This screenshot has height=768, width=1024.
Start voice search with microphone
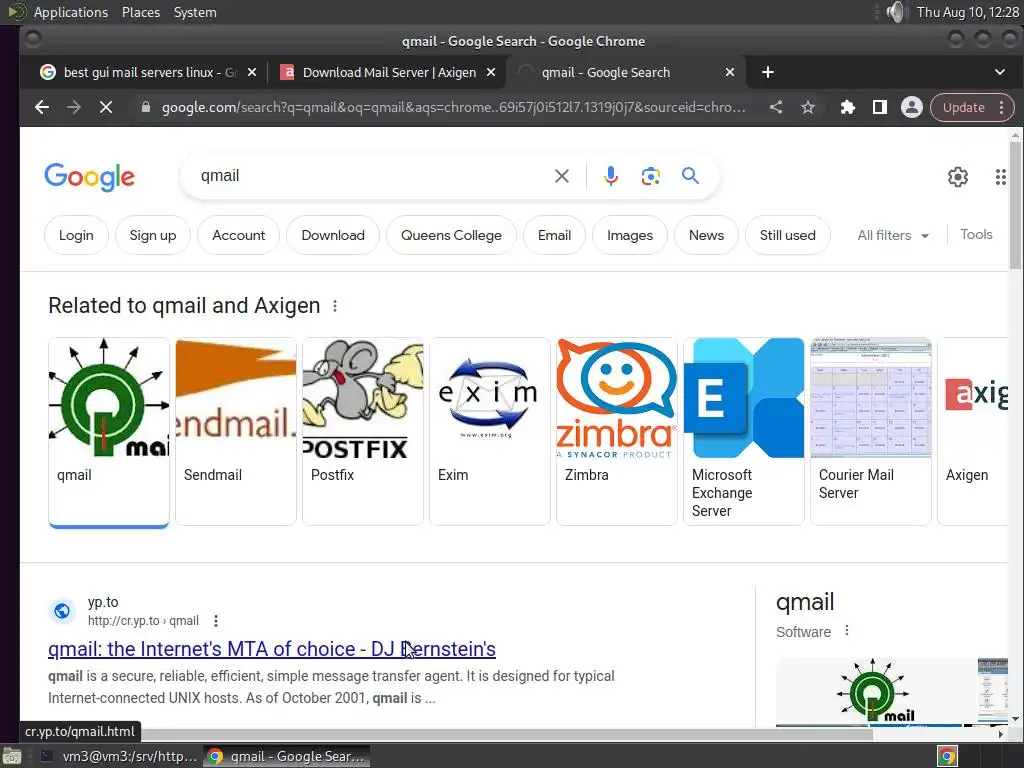(x=611, y=176)
